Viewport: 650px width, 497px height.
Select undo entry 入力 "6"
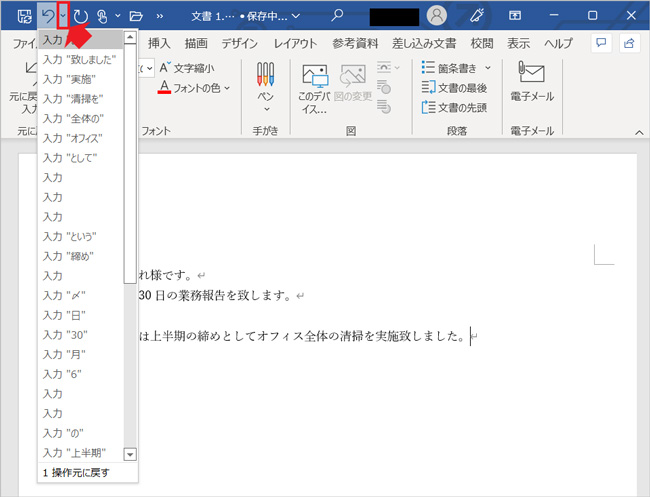80,374
